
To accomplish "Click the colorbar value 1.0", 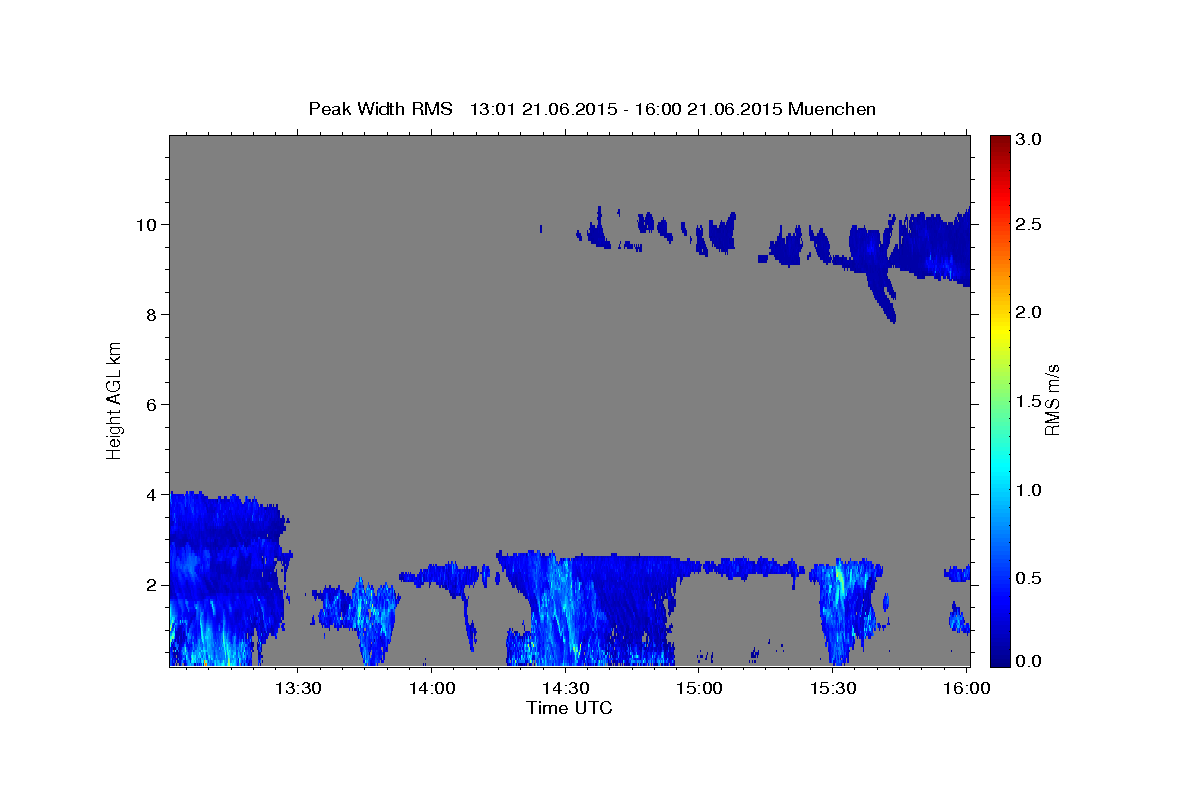I will coord(1029,490).
